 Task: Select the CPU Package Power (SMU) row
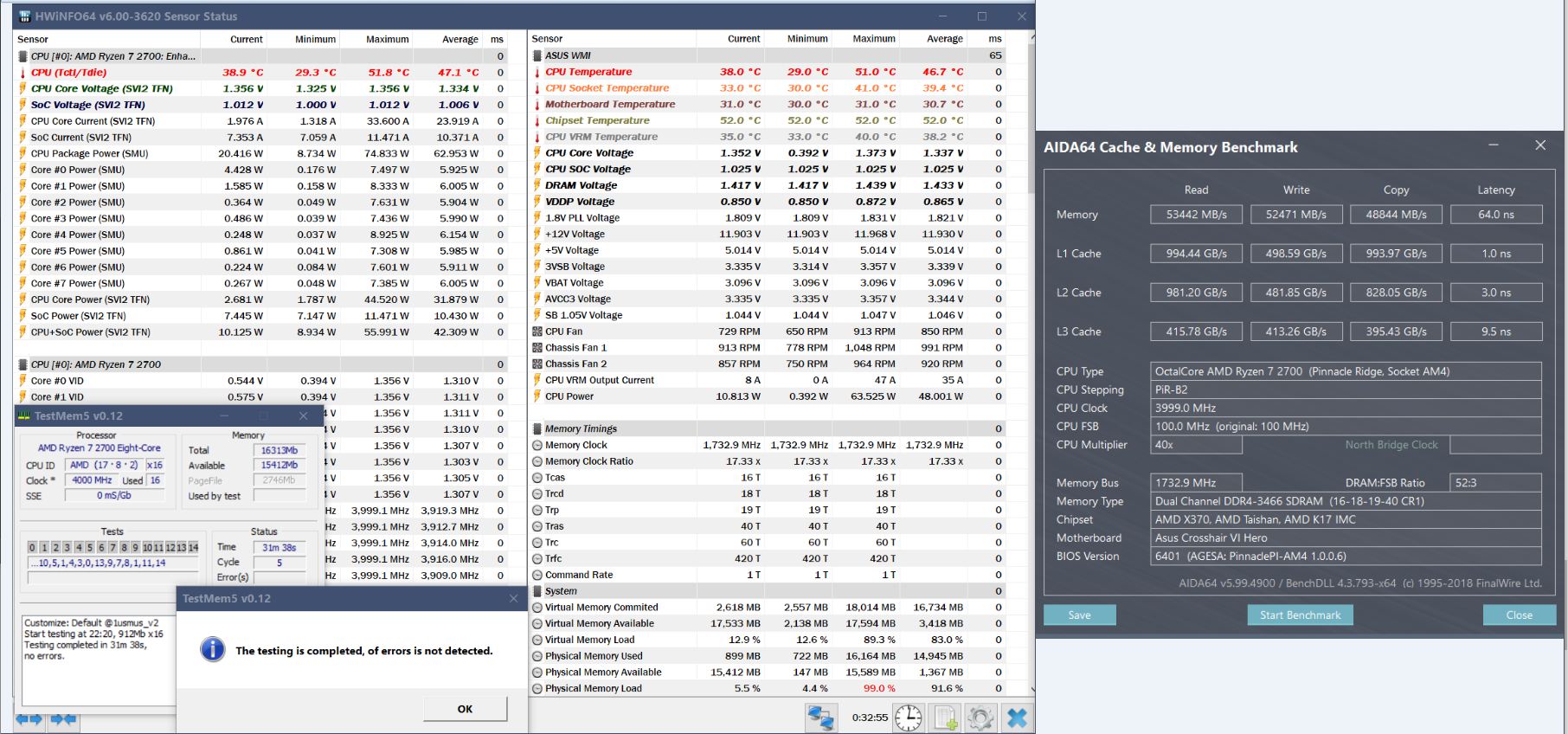[x=261, y=153]
